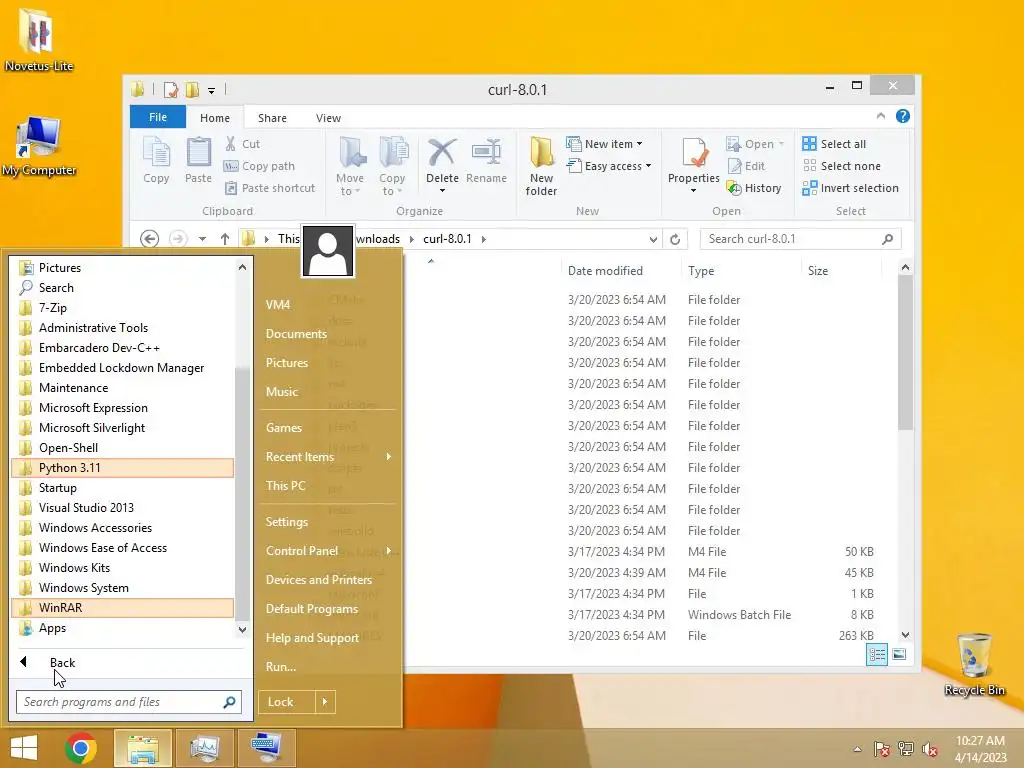Expand the Easy access dropdown
1024x768 pixels.
pyautogui.click(x=648, y=166)
